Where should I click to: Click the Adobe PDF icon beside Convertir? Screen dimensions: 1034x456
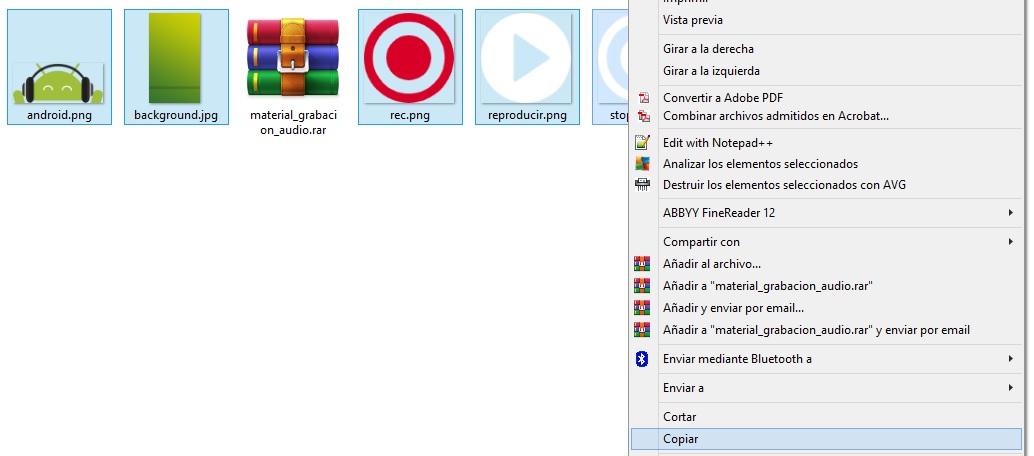click(x=643, y=98)
